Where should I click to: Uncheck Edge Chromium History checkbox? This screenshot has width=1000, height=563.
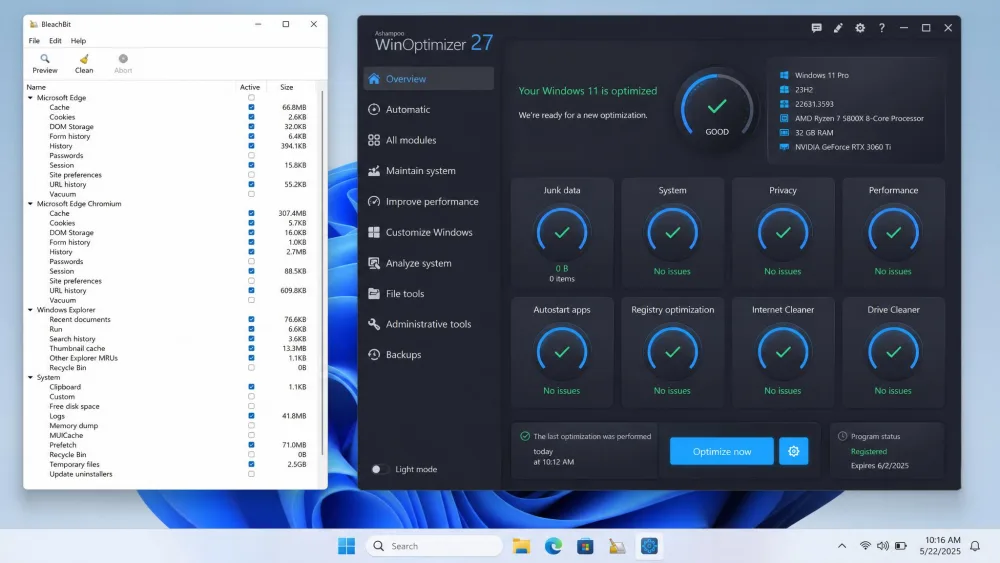pos(251,252)
